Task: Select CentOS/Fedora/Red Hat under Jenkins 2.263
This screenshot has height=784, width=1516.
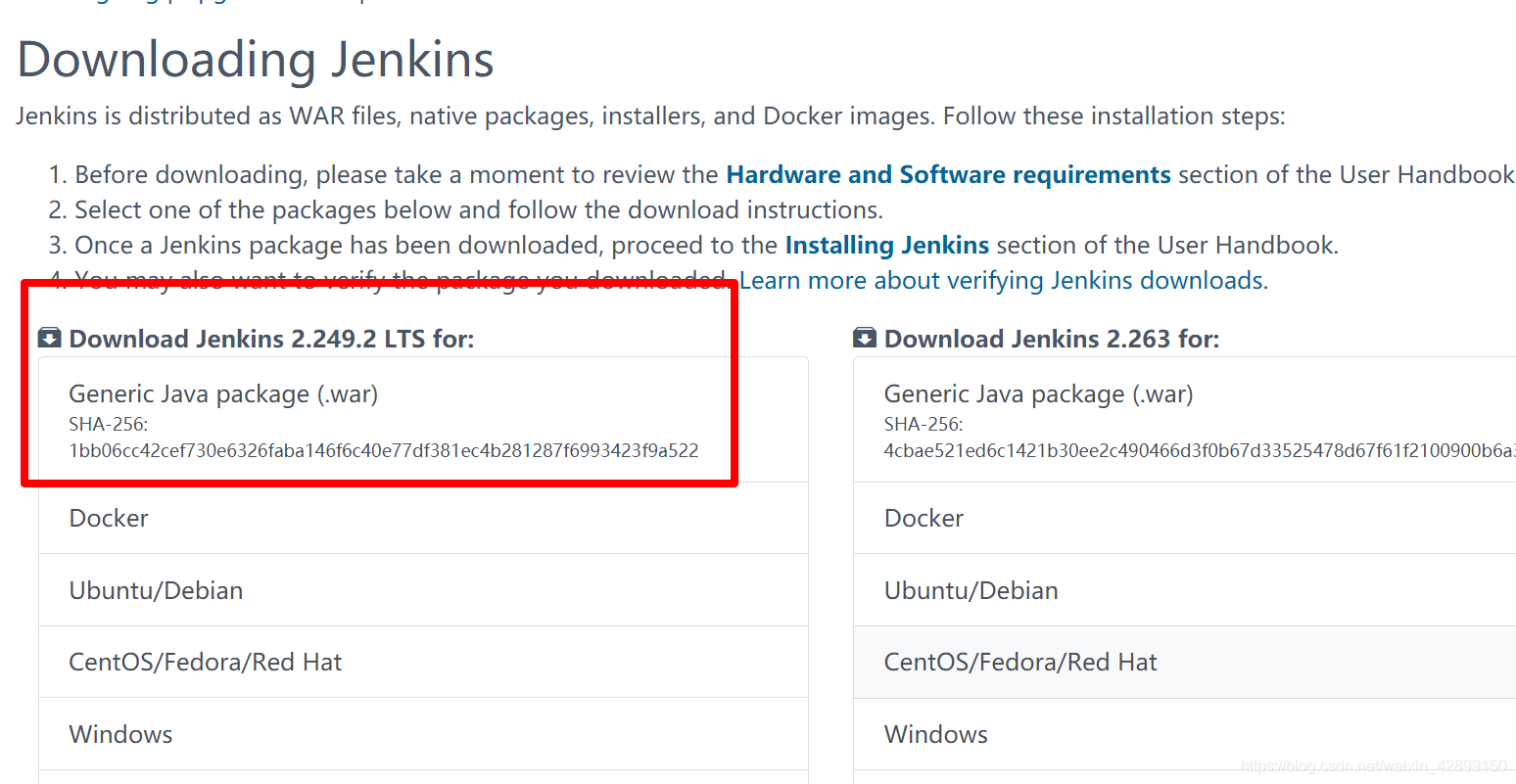Action: [1185, 662]
